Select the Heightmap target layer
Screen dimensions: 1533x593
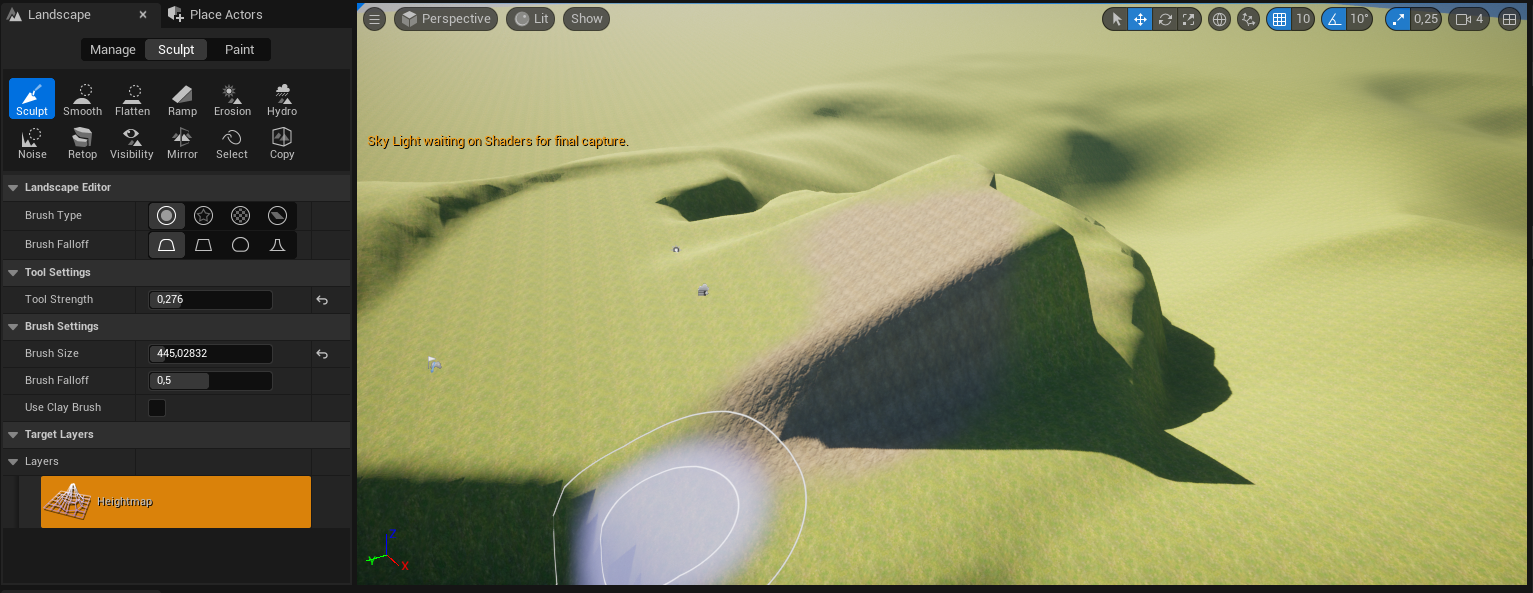176,502
